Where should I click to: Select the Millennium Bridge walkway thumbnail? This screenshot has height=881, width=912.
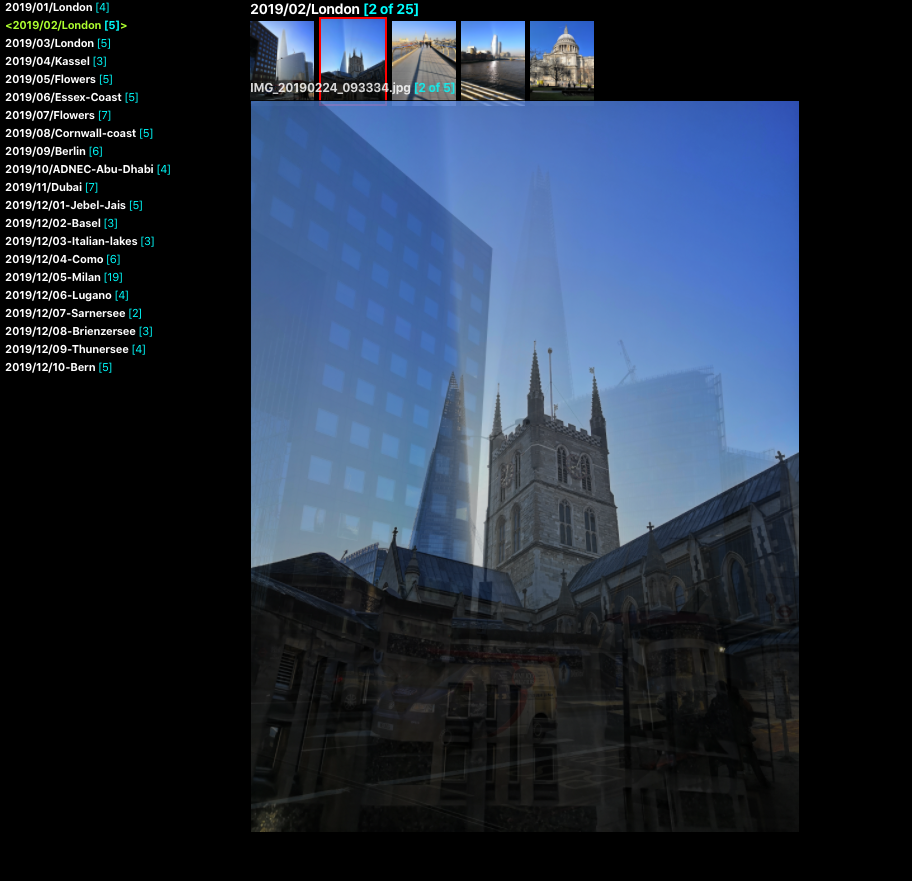tap(424, 60)
